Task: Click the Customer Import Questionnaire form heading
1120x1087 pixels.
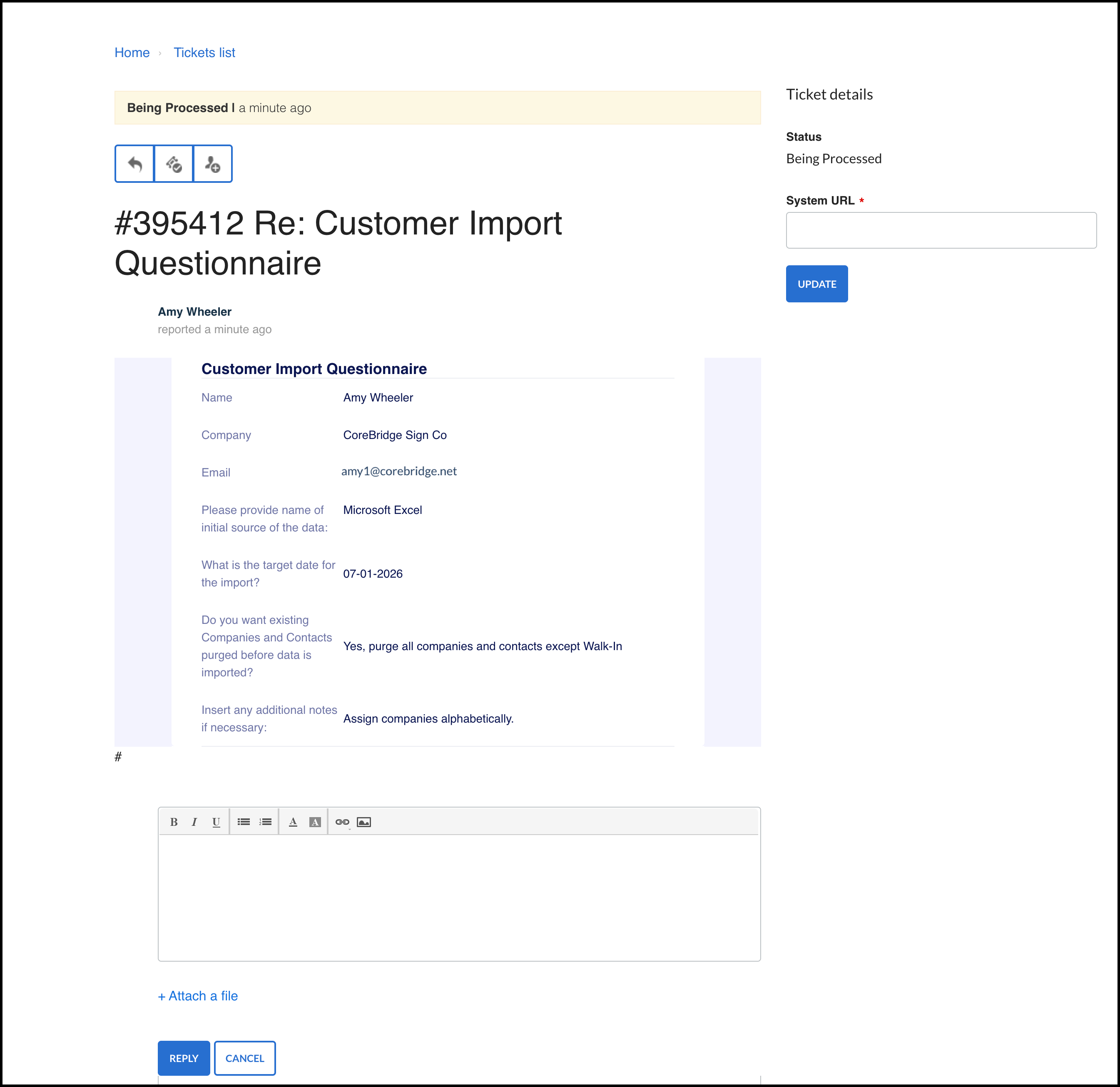Action: tap(314, 369)
